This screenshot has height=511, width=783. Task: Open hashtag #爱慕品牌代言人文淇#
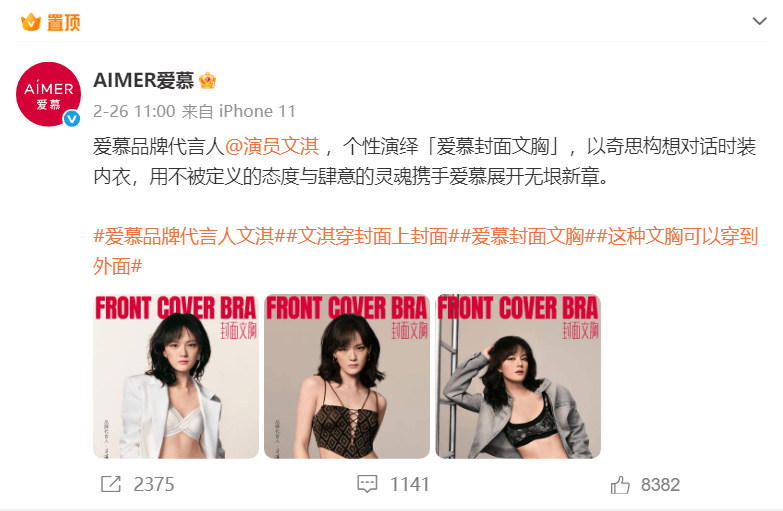pos(189,236)
